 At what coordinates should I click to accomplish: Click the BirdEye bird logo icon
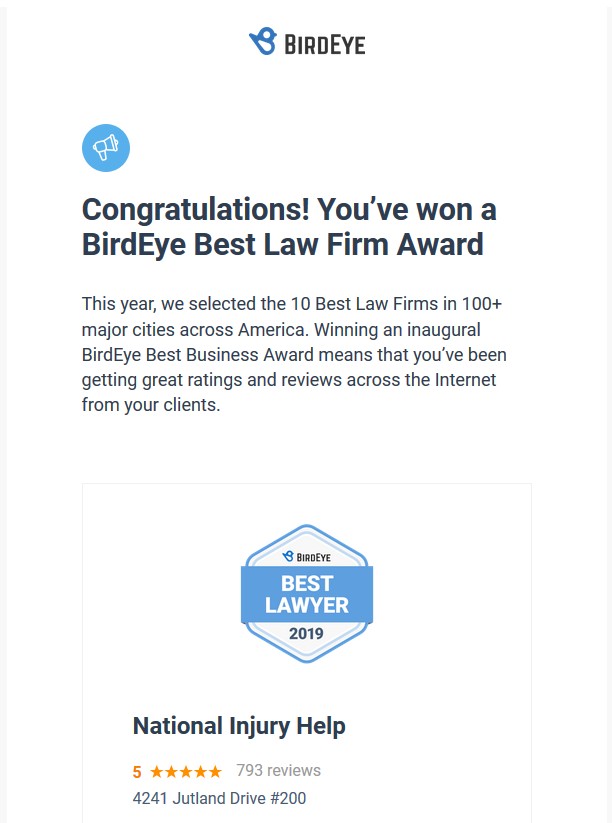click(263, 41)
